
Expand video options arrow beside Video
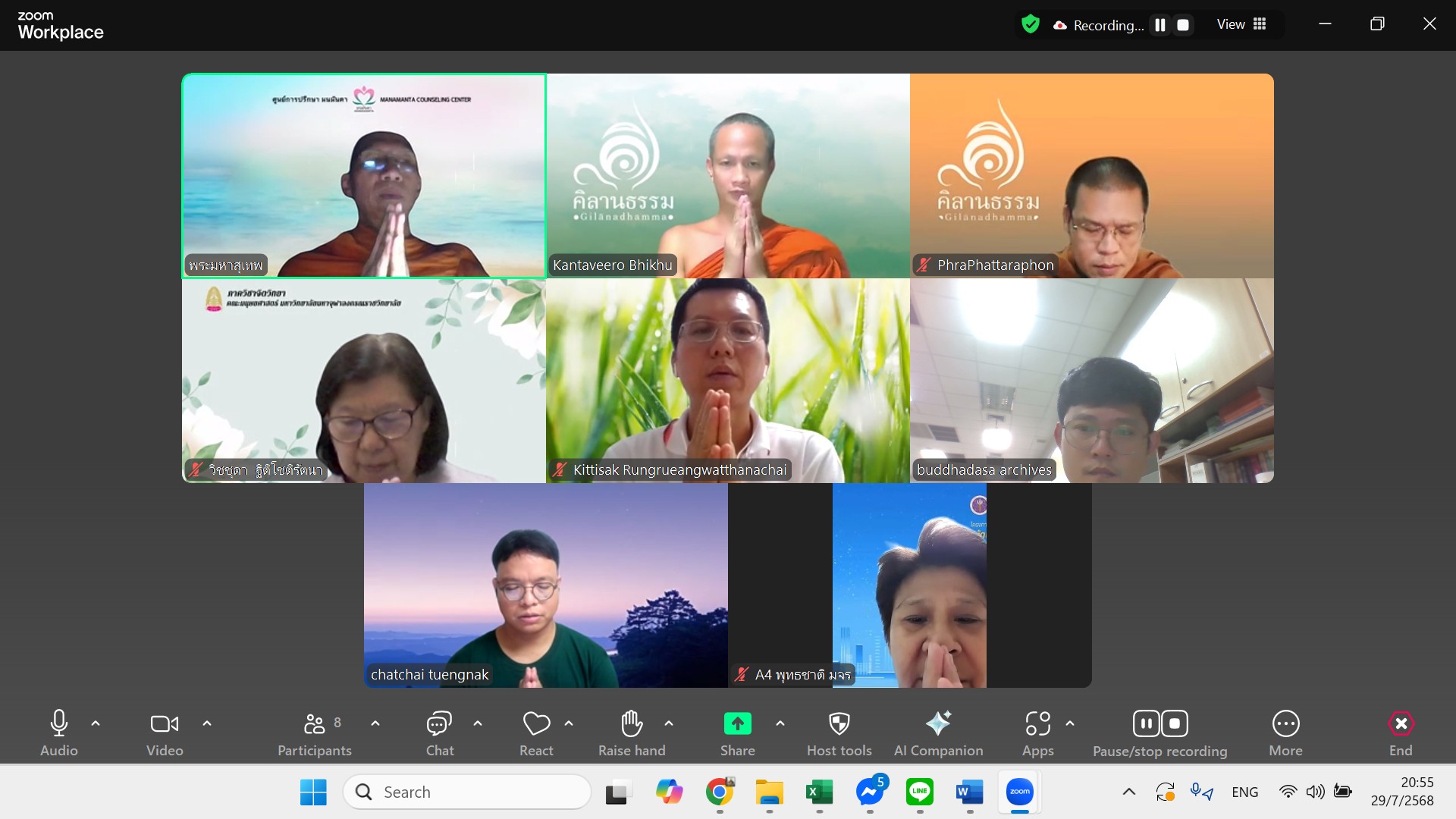click(207, 723)
